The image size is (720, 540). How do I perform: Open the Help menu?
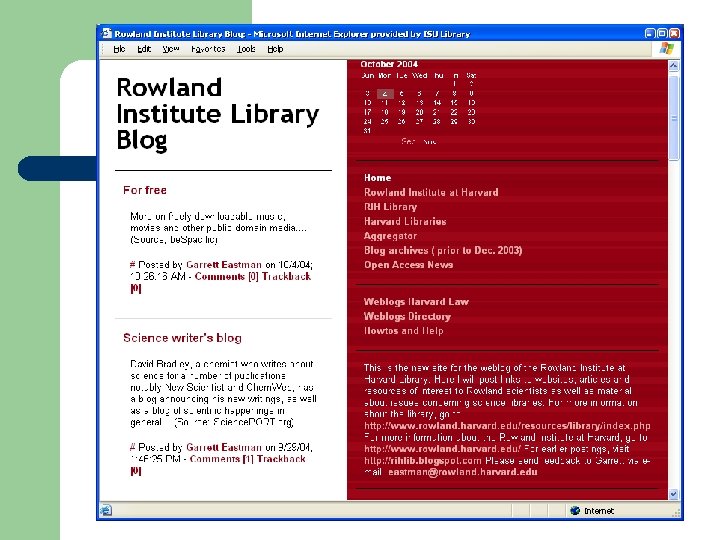pyautogui.click(x=275, y=49)
